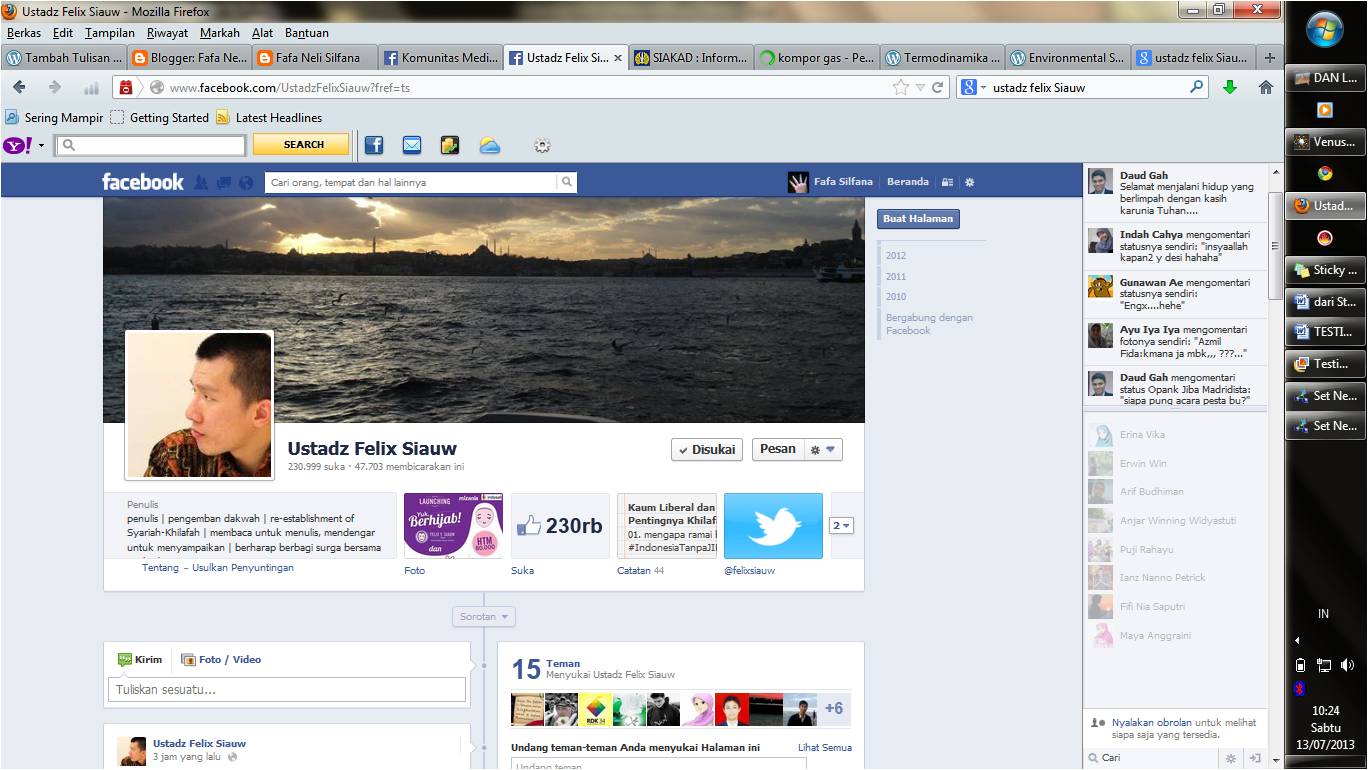Screen dimensions: 1368x770
Task: Go back with the browser back arrow
Action: point(19,87)
